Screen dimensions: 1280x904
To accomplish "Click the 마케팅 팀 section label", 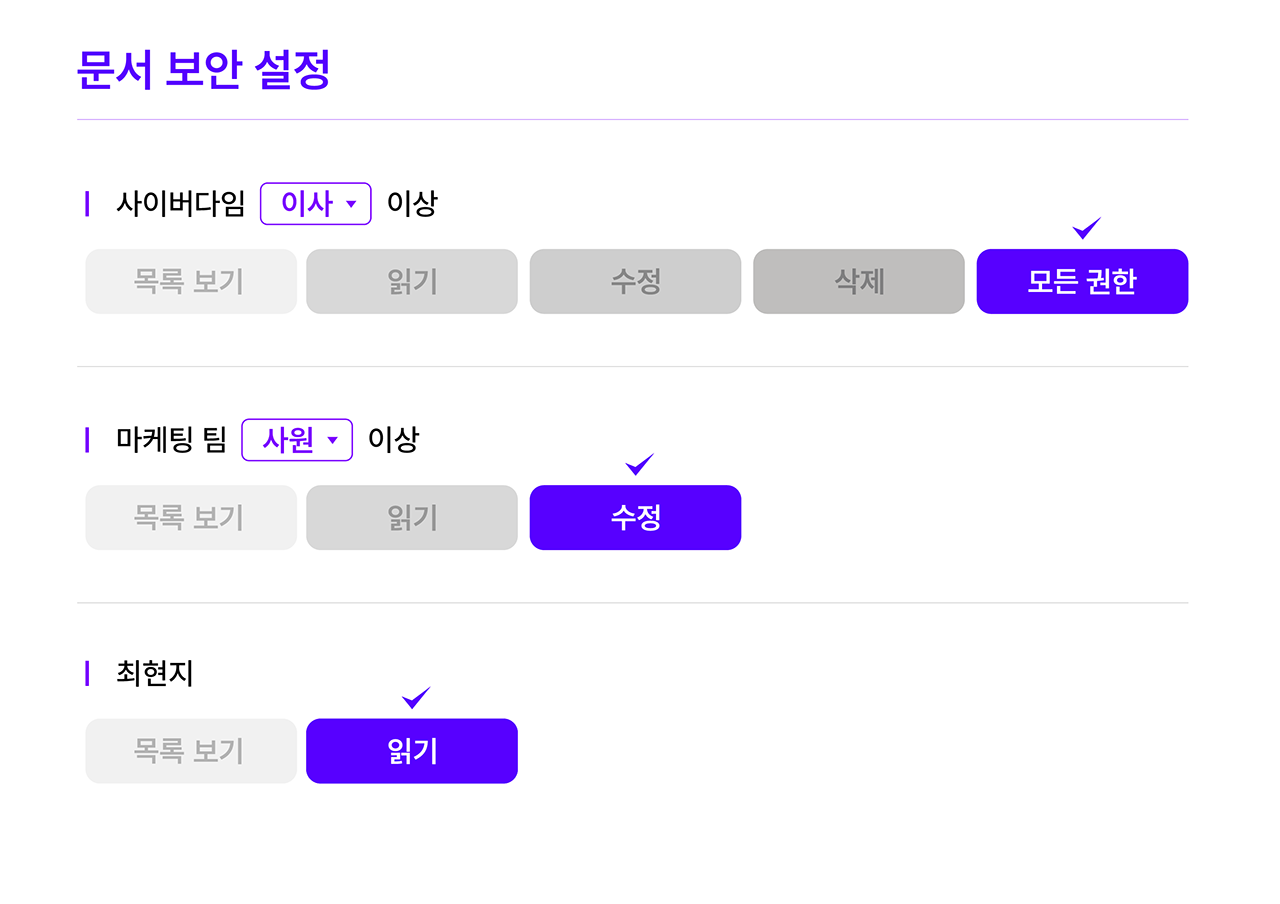I will pyautogui.click(x=171, y=440).
